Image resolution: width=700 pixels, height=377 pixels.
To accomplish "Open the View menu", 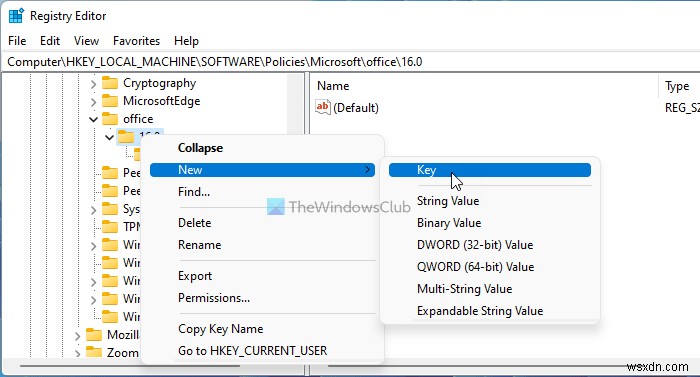I will (86, 41).
